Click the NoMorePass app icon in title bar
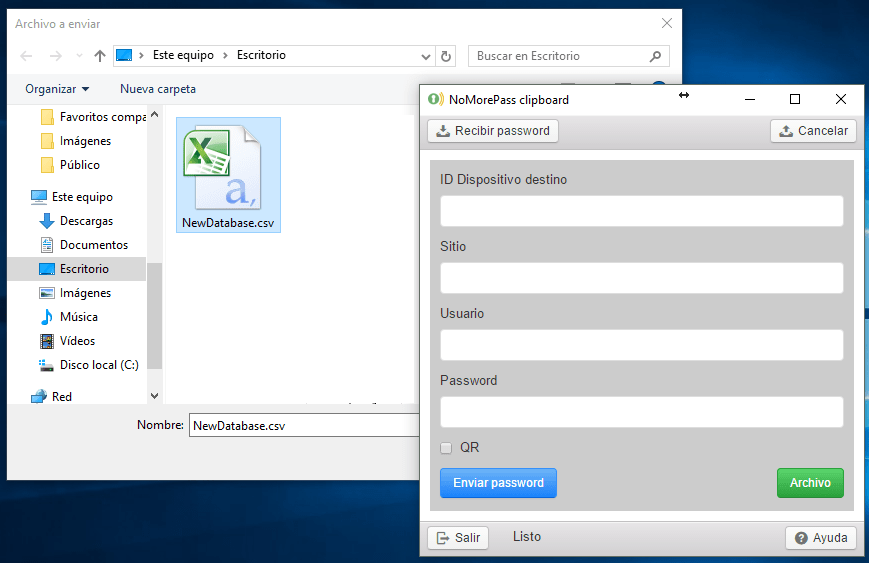 [436, 100]
